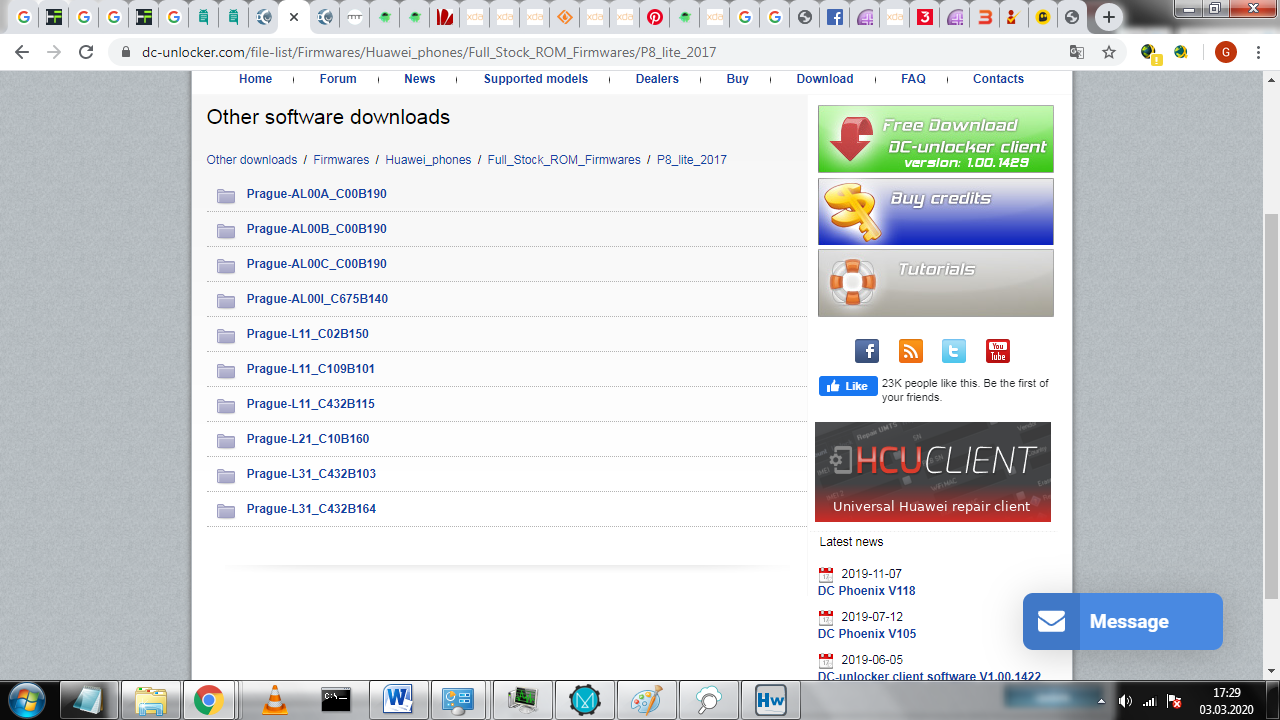Open the Chrome three-dot menu
Image resolution: width=1280 pixels, height=720 pixels.
1259,52
